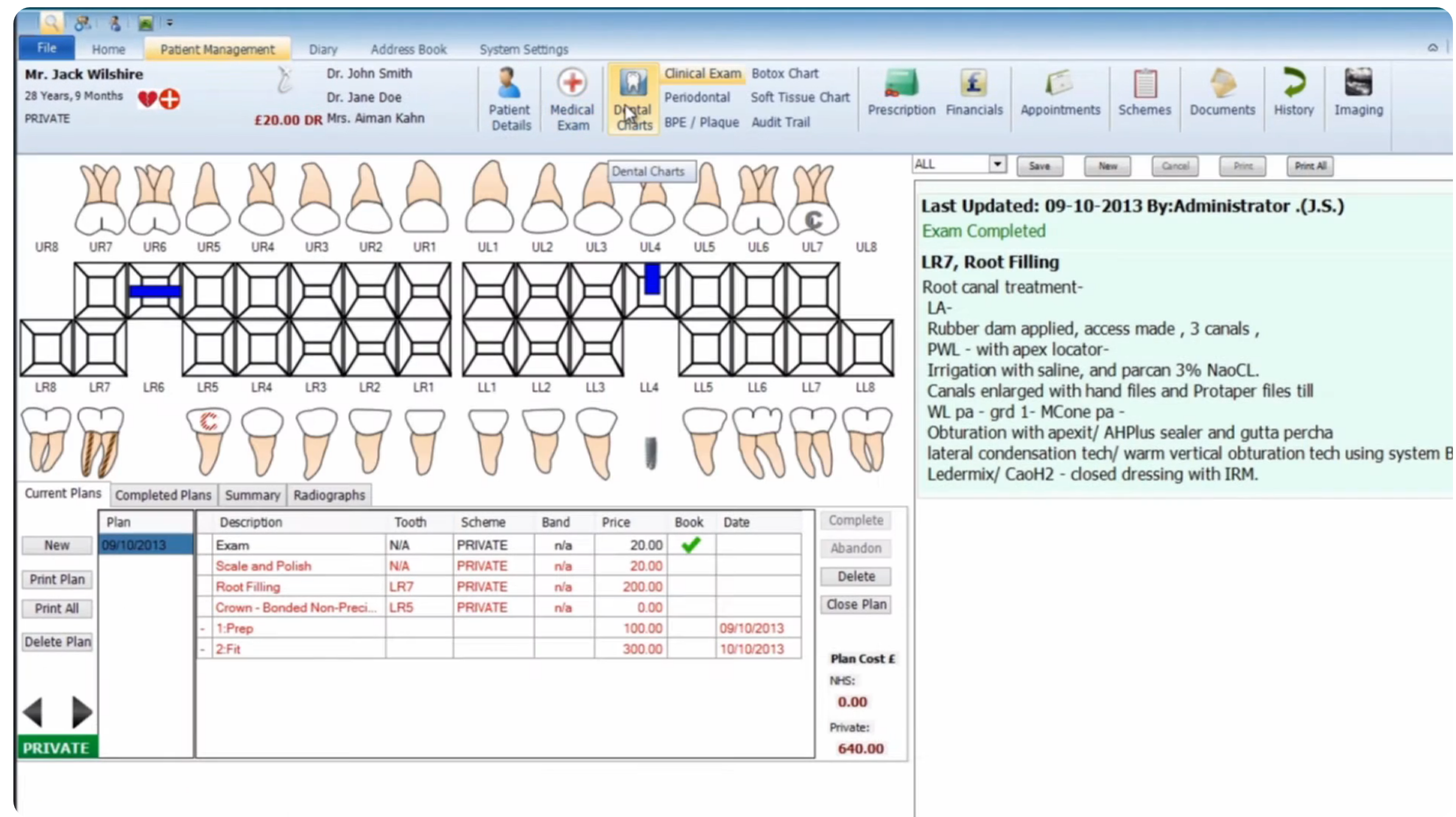Collapse the 1:Prep sub-item row
Image resolution: width=1456 pixels, height=817 pixels.
(203, 629)
